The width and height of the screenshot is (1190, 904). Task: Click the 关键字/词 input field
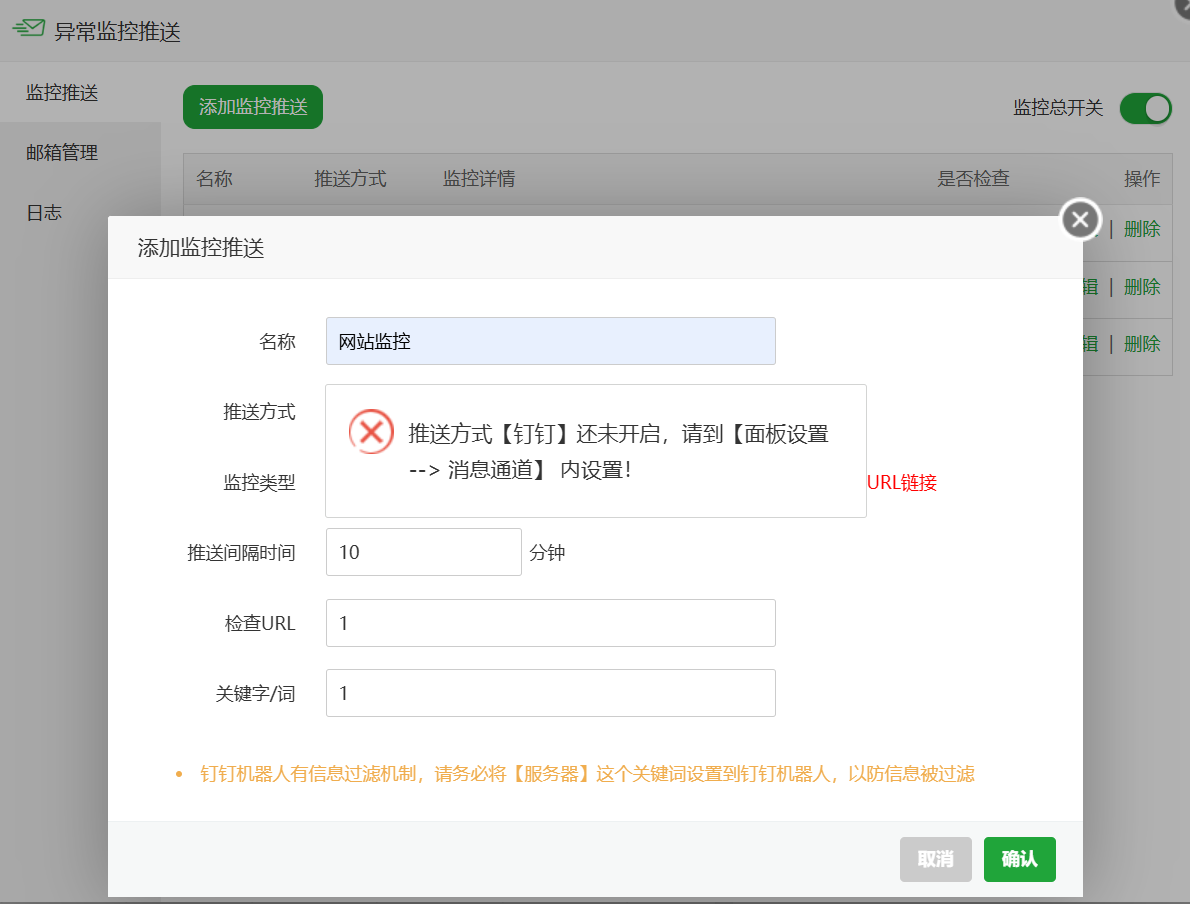(x=550, y=692)
